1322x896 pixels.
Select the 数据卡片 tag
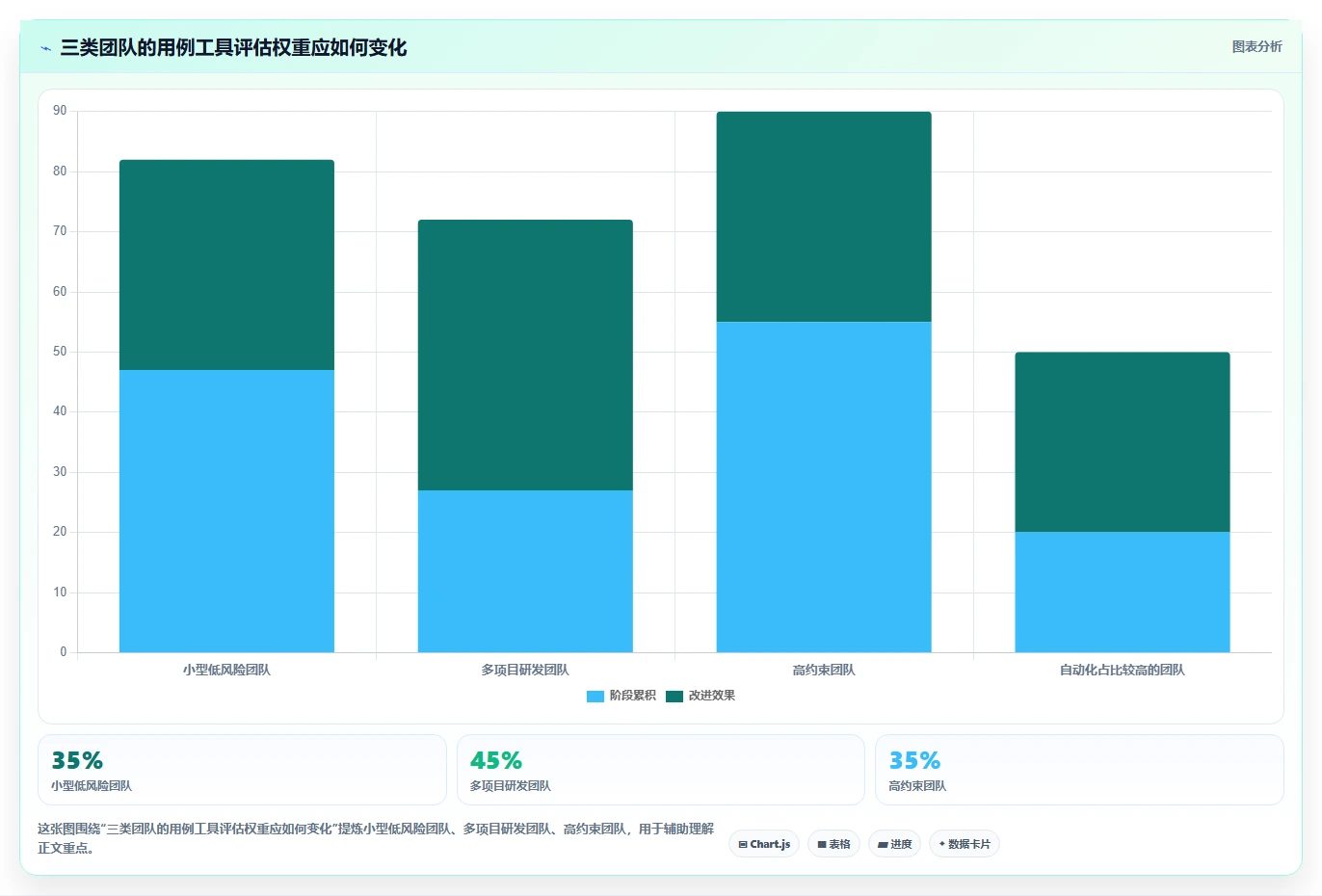click(965, 844)
